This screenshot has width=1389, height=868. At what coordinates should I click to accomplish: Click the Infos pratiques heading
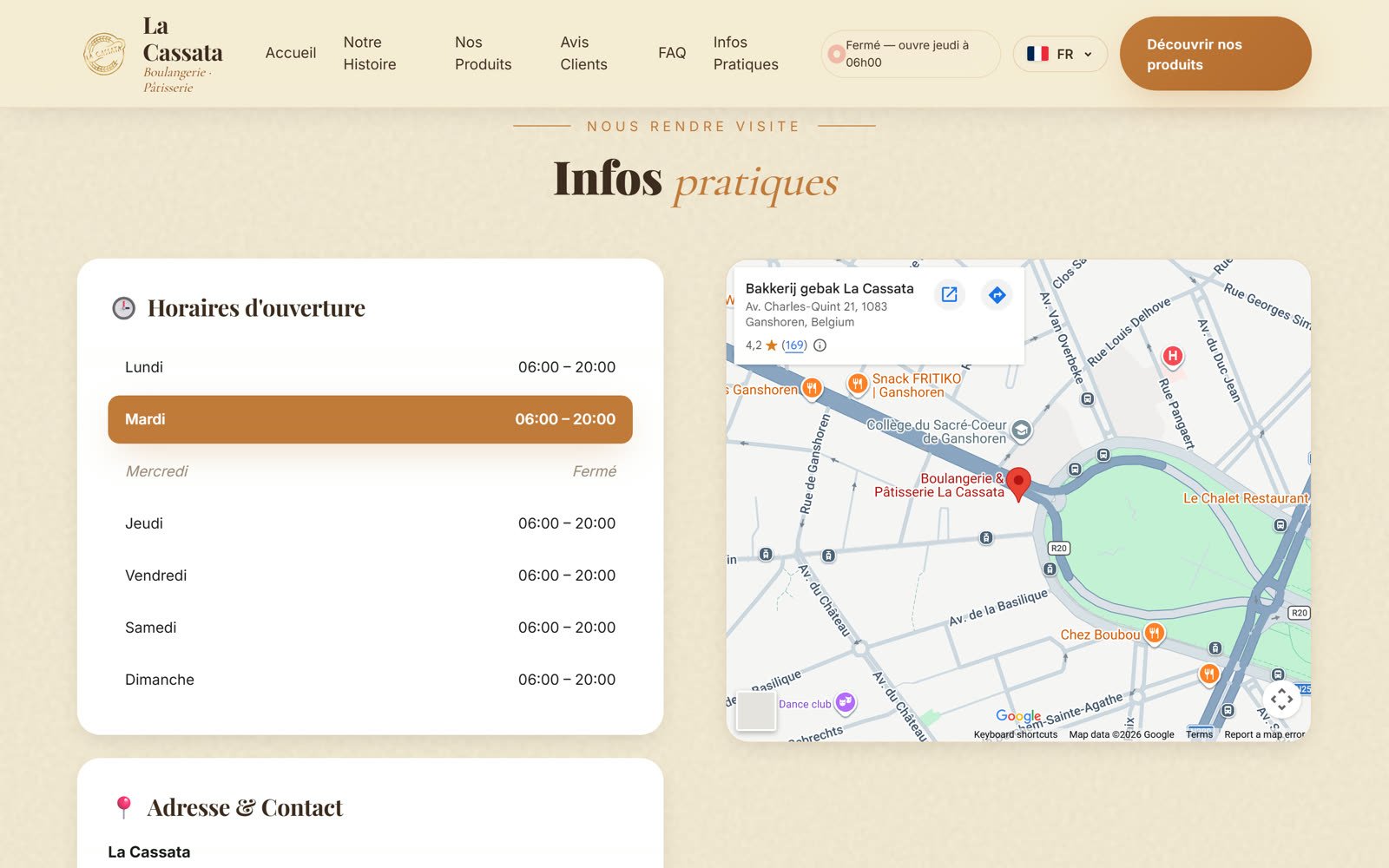click(x=695, y=181)
